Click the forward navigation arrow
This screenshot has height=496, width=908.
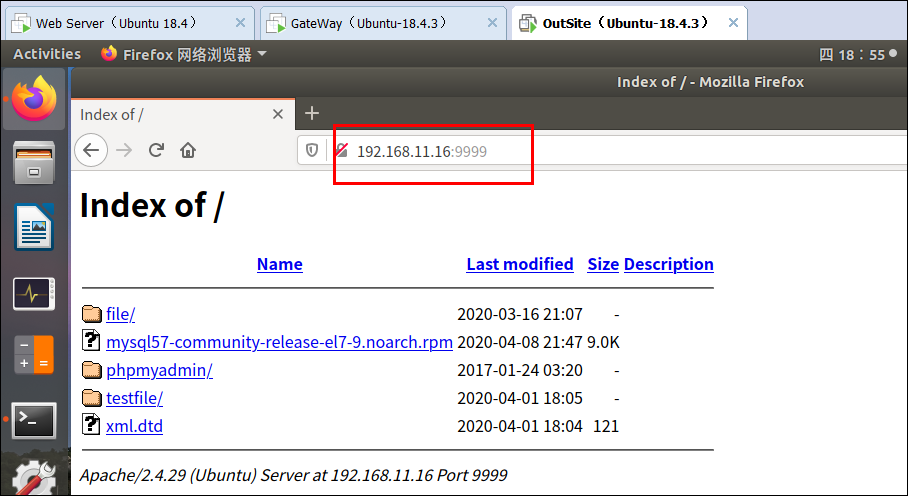click(124, 150)
